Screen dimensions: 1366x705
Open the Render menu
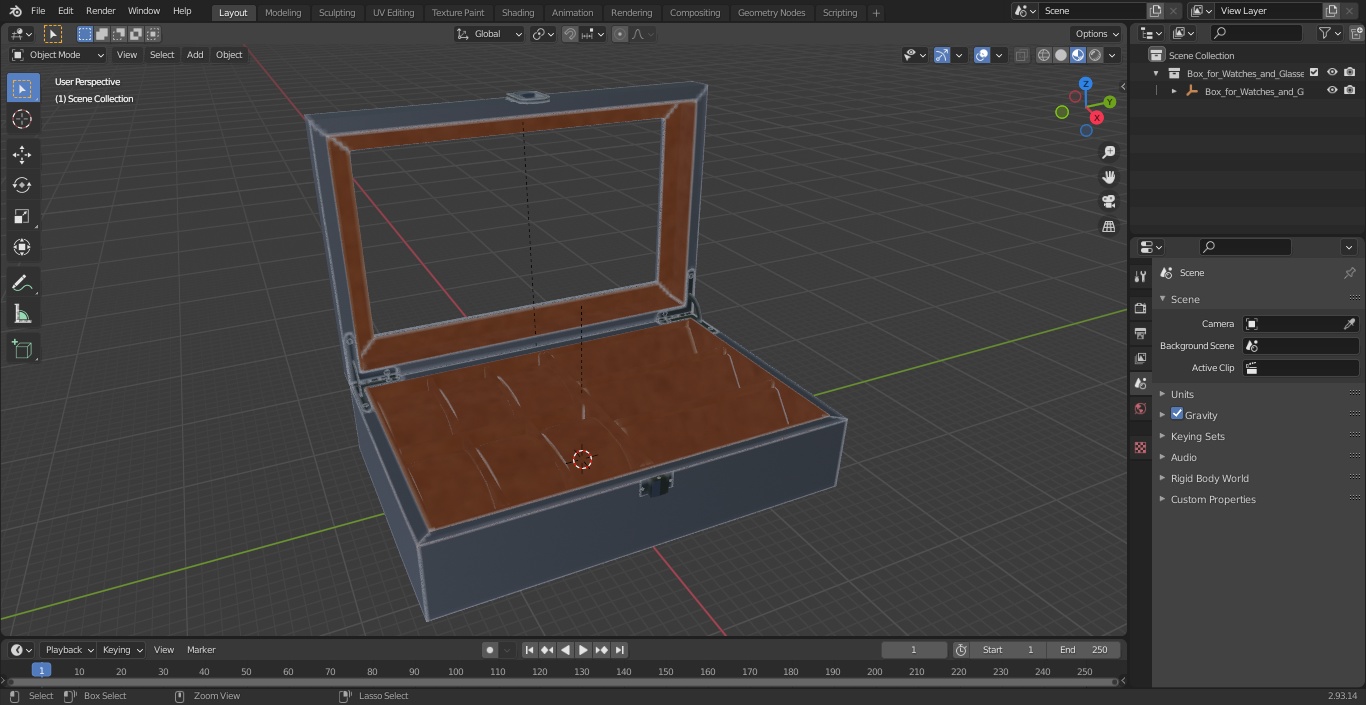pos(100,11)
